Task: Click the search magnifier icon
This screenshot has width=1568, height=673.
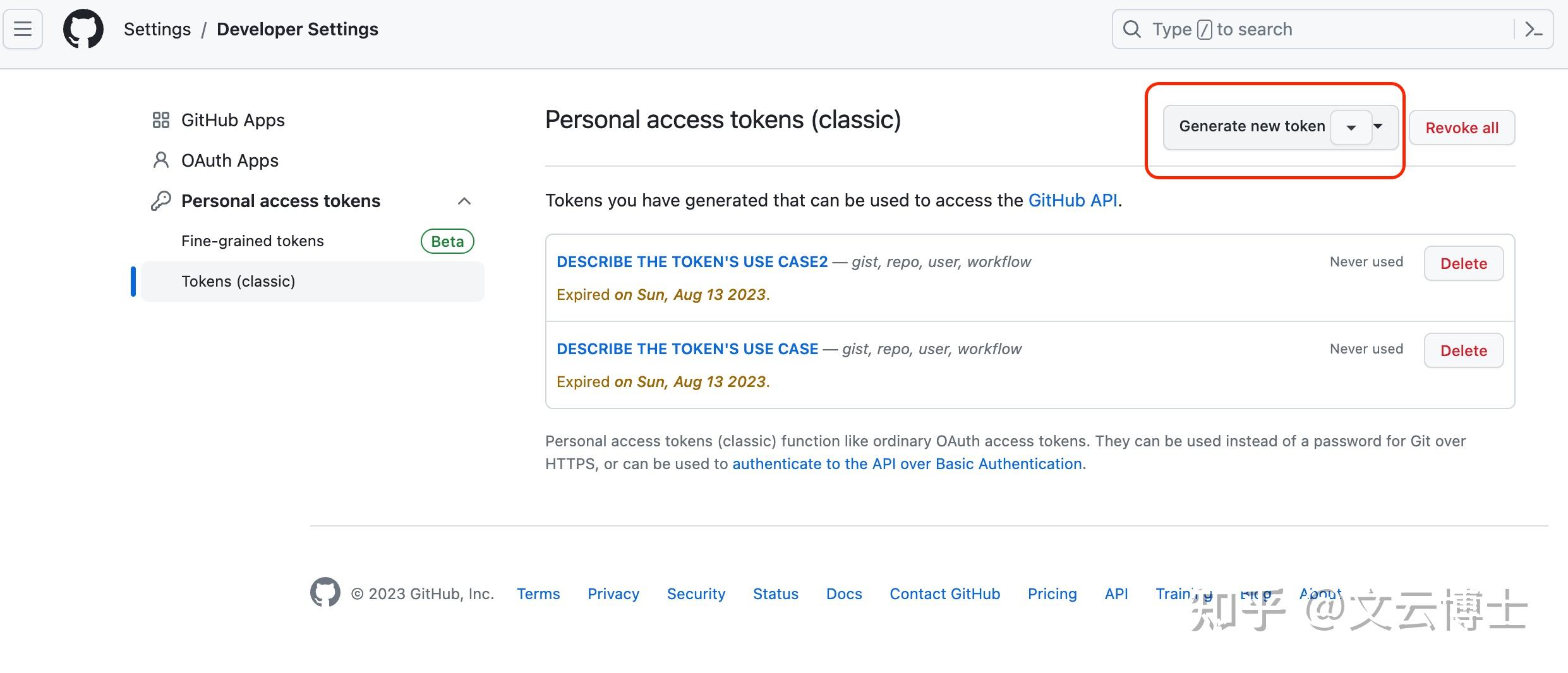Action: 1131,29
